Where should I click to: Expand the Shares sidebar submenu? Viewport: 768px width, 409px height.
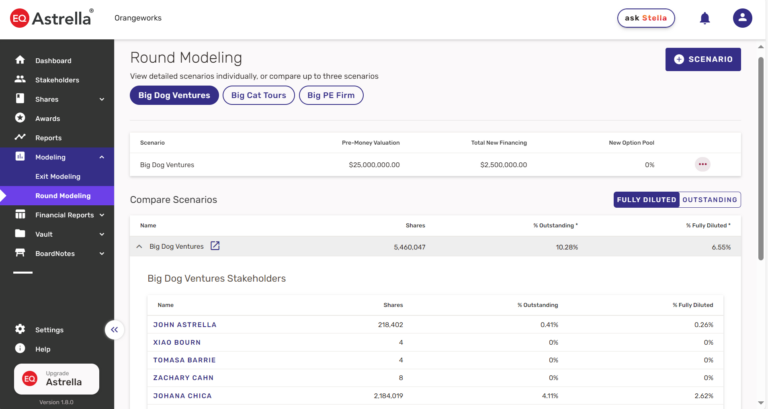click(x=102, y=99)
